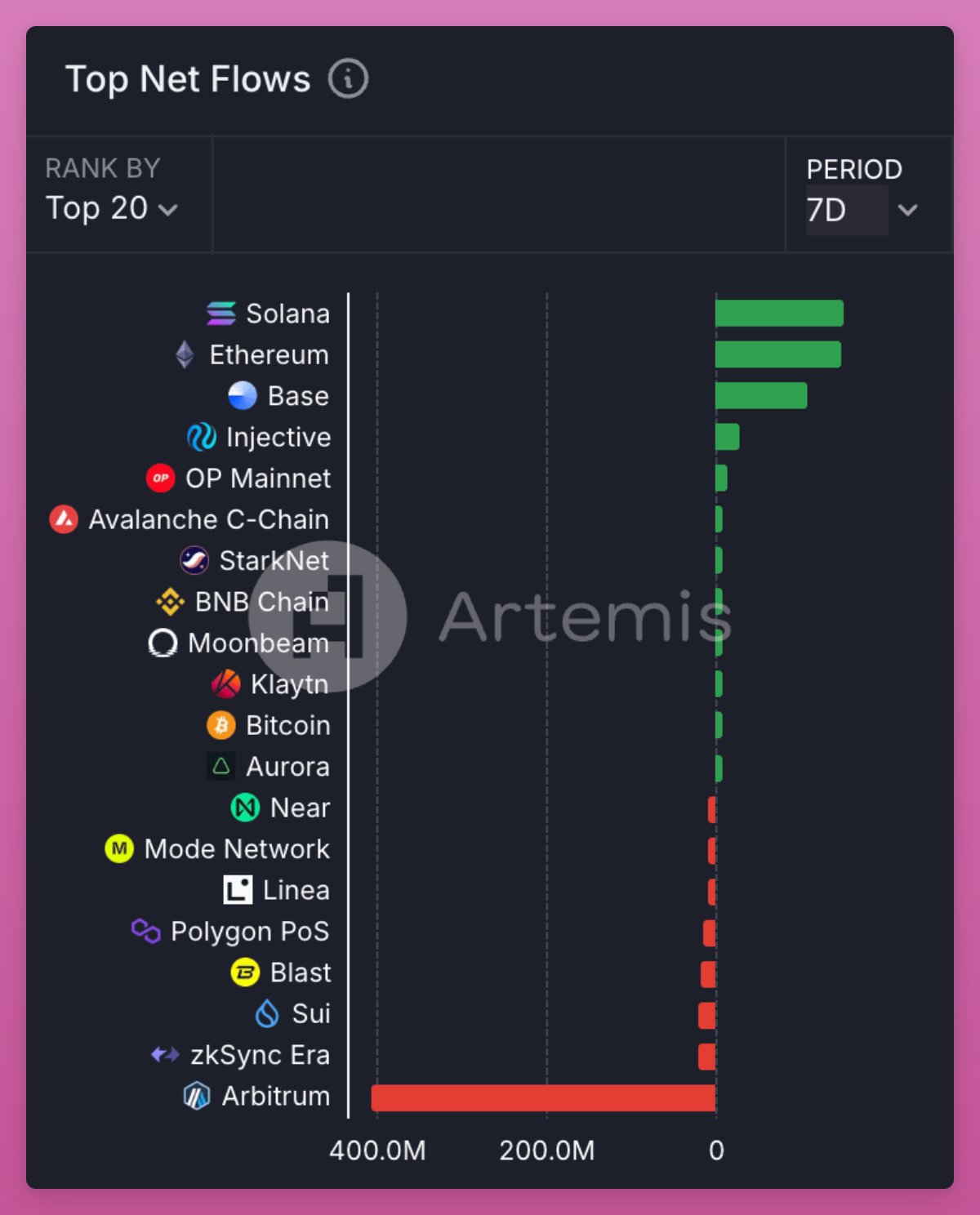The image size is (980, 1215).
Task: Click the Bitcoin orange icon
Action: (221, 725)
